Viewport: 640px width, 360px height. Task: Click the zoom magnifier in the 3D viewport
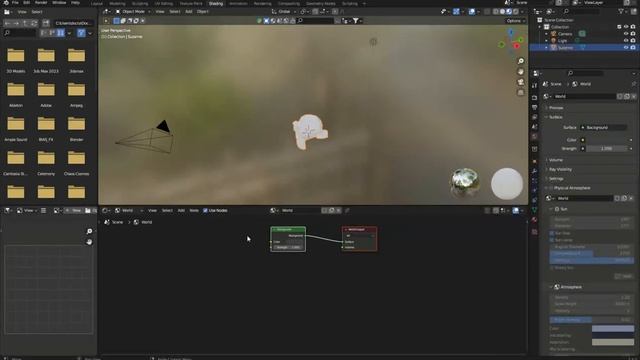tap(520, 61)
